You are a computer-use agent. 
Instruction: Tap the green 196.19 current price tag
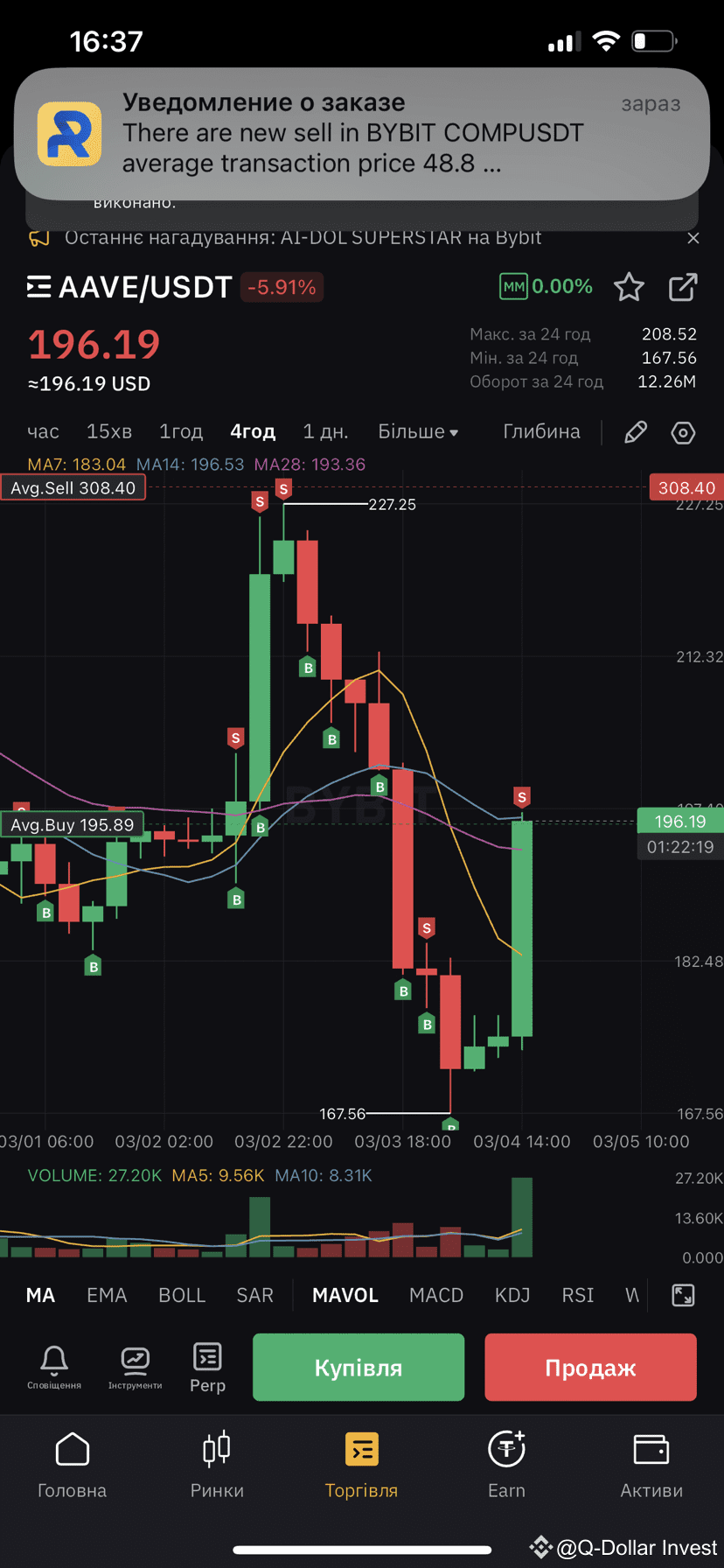click(680, 821)
